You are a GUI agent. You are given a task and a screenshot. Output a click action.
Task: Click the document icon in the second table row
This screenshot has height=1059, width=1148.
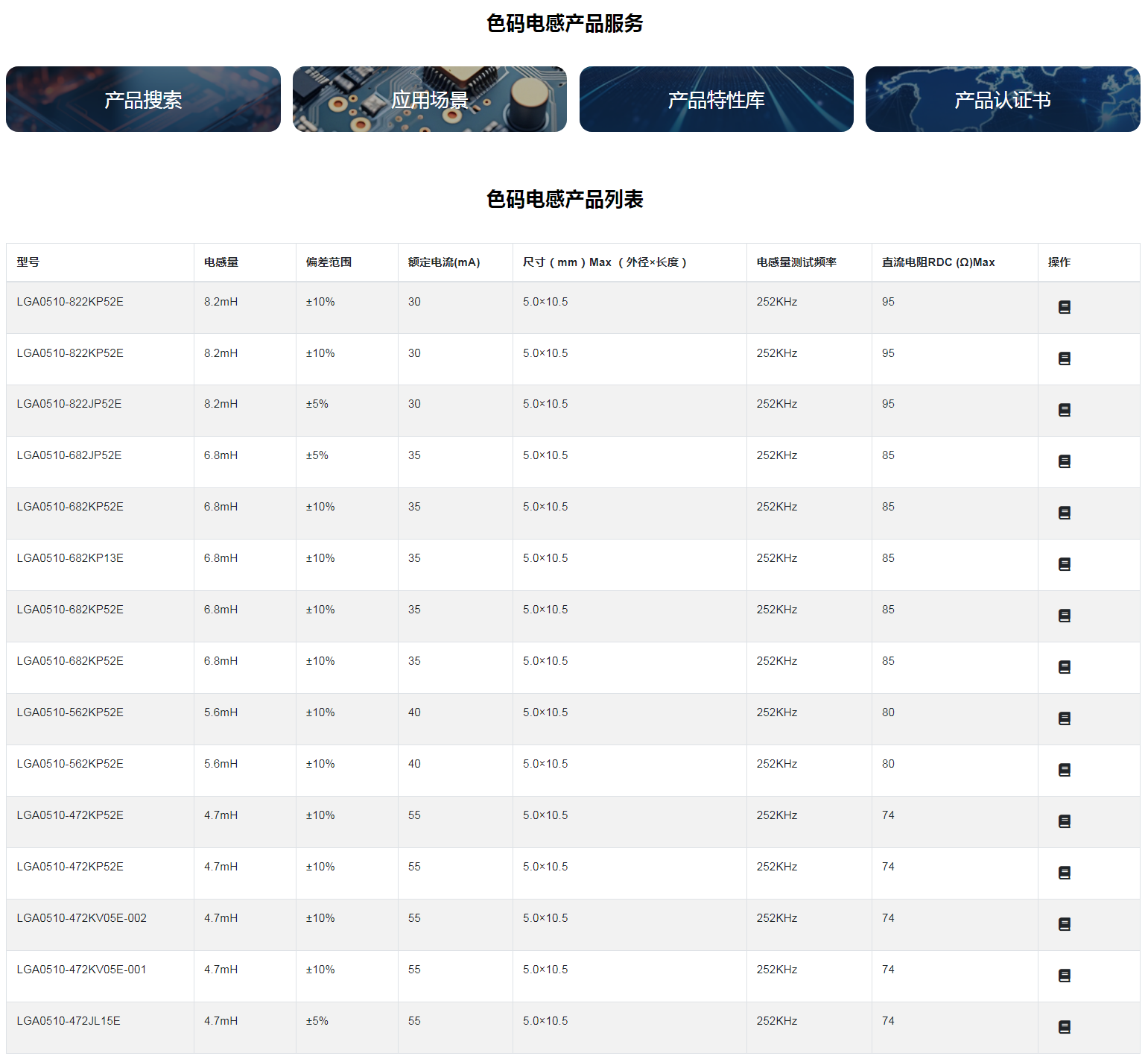pyautogui.click(x=1064, y=358)
